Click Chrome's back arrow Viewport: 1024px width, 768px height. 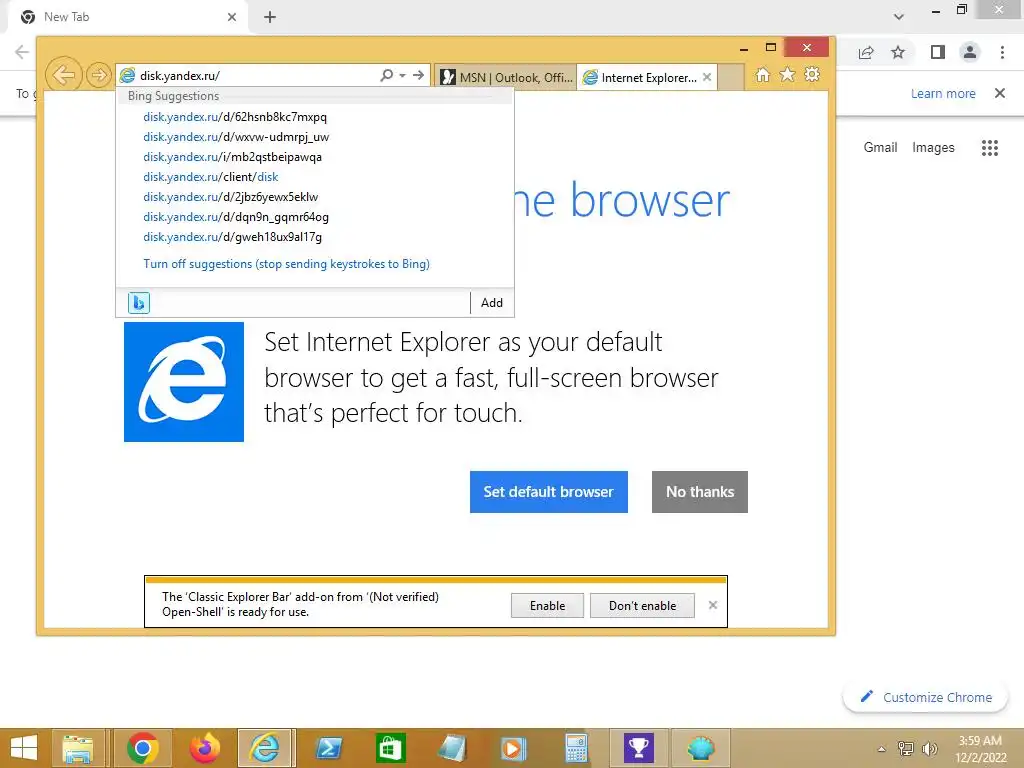coord(22,52)
